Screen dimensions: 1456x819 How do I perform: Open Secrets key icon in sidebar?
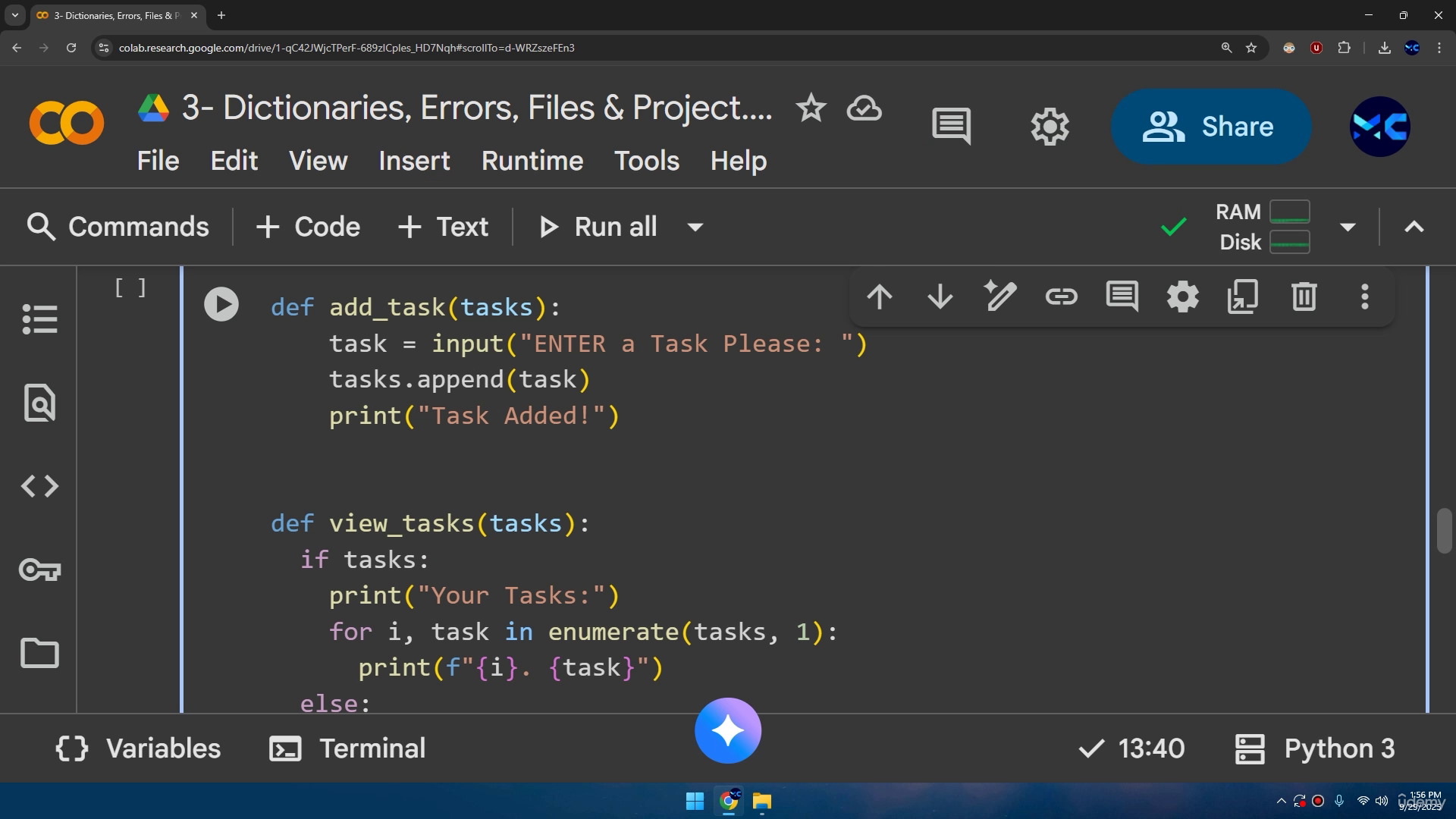tap(39, 570)
